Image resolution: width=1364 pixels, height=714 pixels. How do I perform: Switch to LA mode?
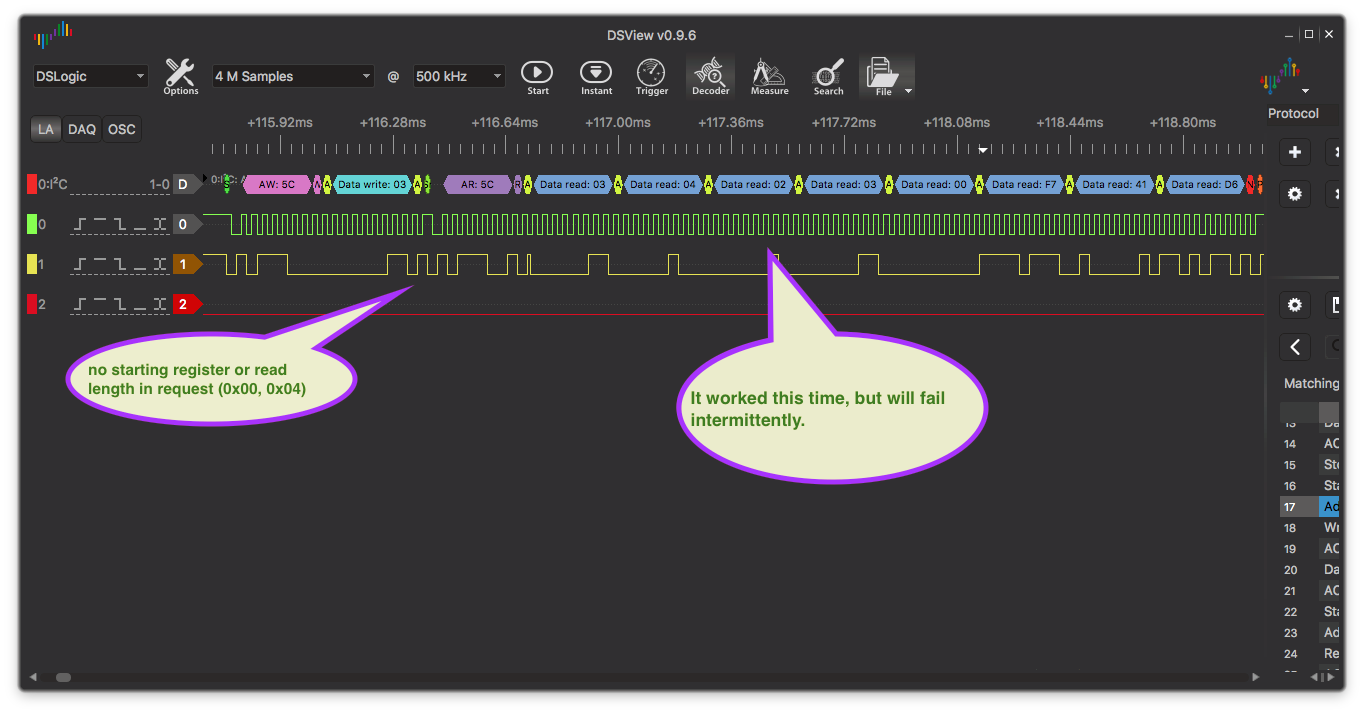[46, 129]
